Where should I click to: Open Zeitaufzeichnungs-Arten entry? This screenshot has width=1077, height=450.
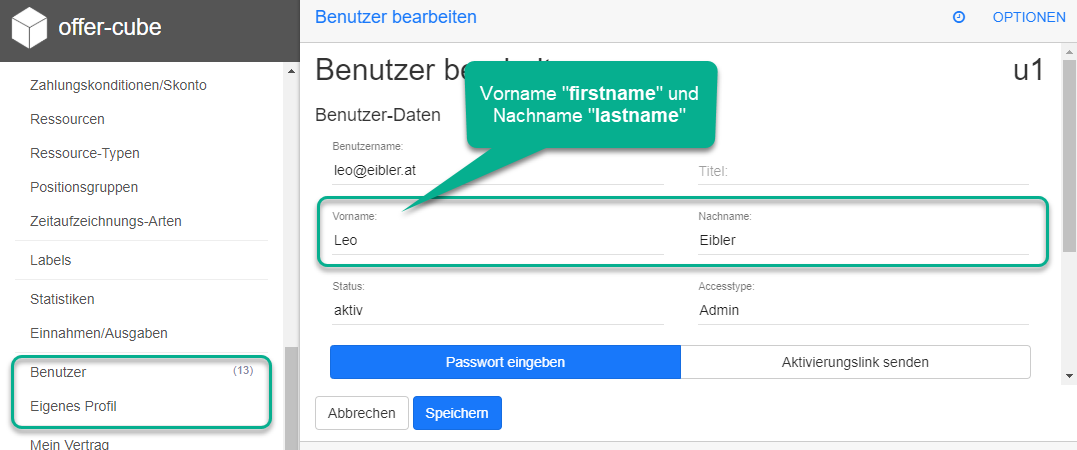pyautogui.click(x=106, y=221)
